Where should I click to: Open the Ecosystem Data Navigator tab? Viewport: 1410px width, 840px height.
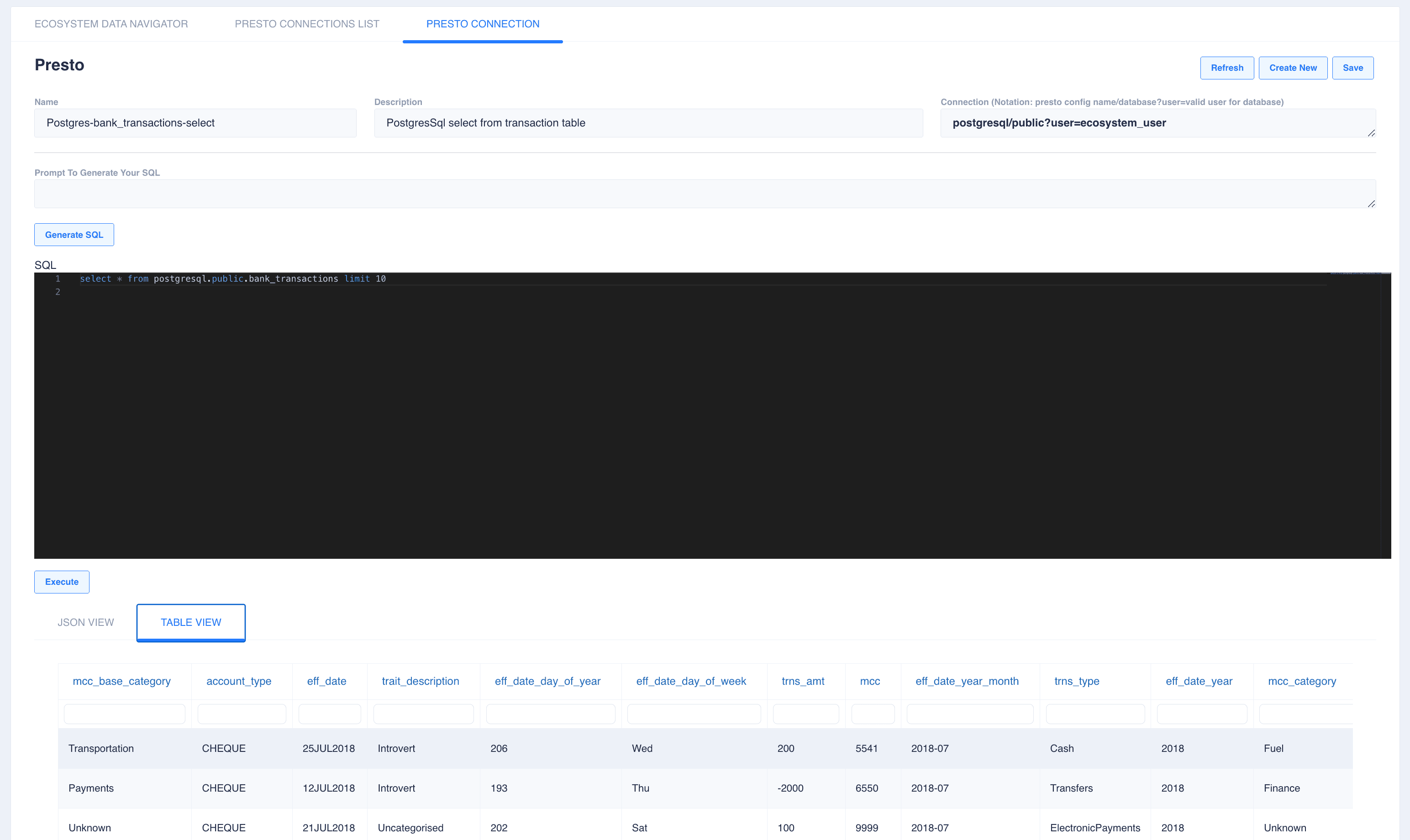click(111, 24)
